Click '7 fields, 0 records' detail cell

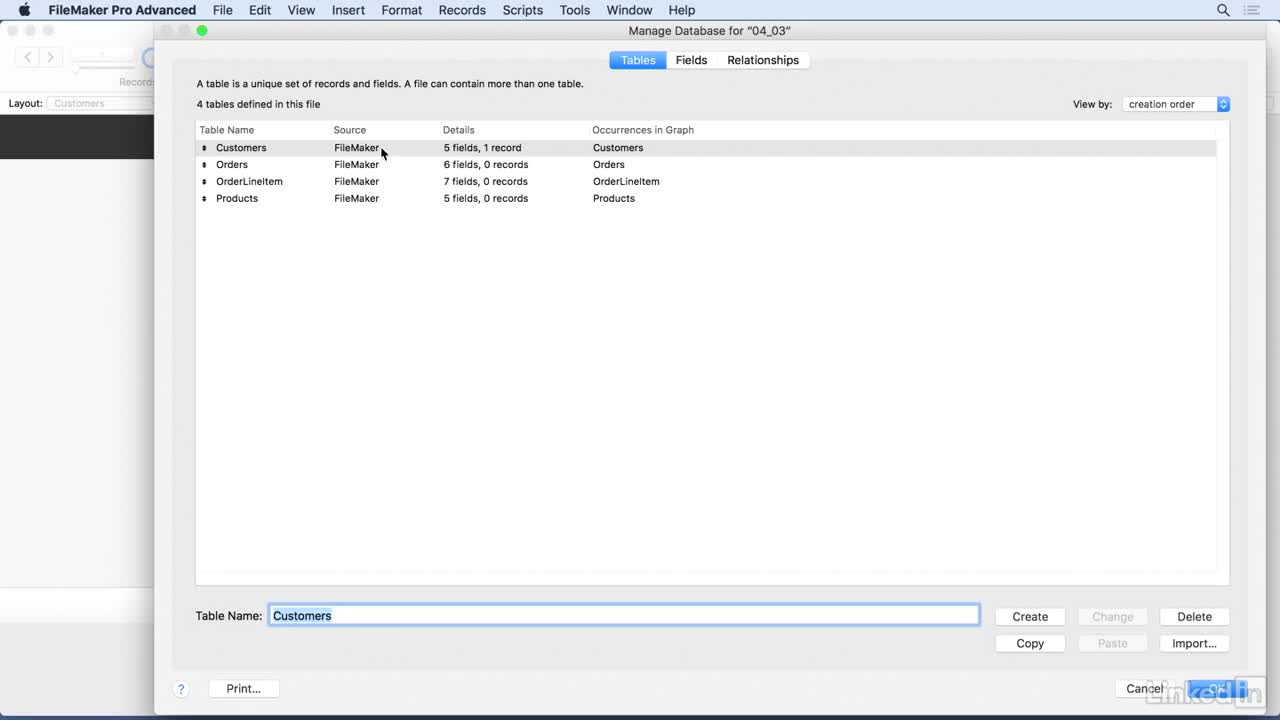coord(486,182)
